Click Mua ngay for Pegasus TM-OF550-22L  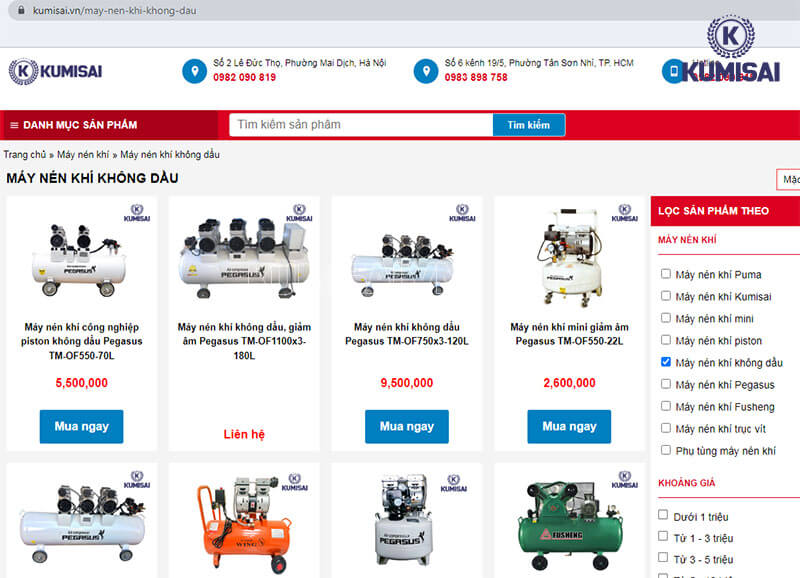[569, 426]
